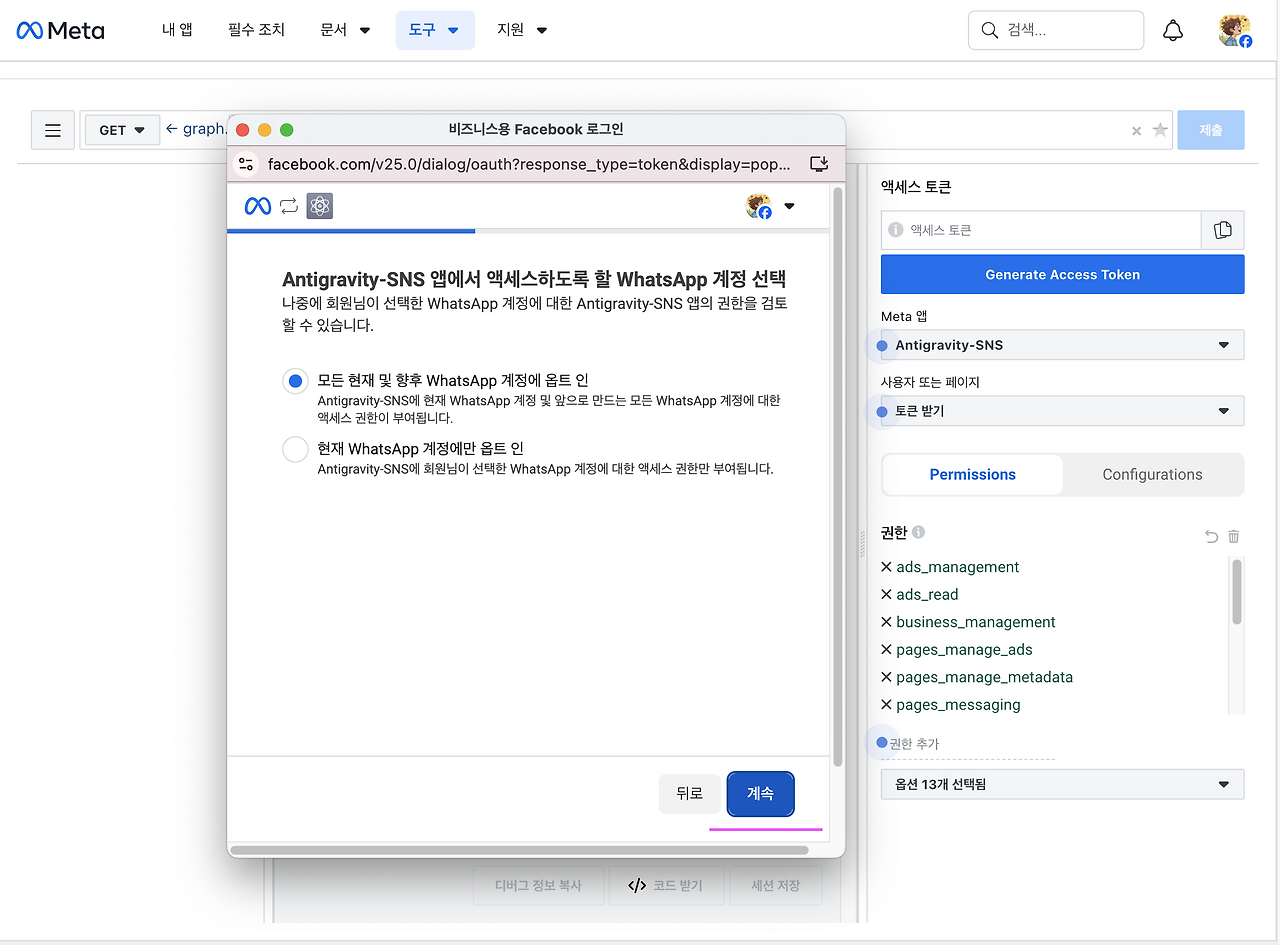Star the current query as a favorite

[1160, 130]
